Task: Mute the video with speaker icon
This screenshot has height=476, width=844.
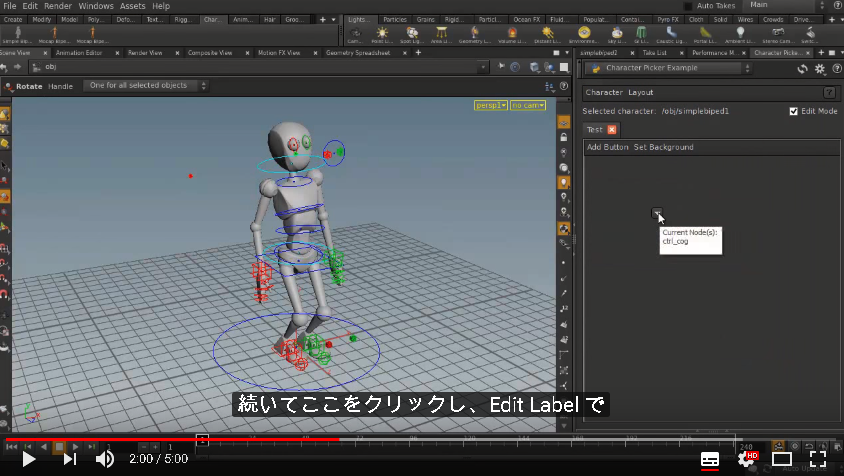Action: 104,459
